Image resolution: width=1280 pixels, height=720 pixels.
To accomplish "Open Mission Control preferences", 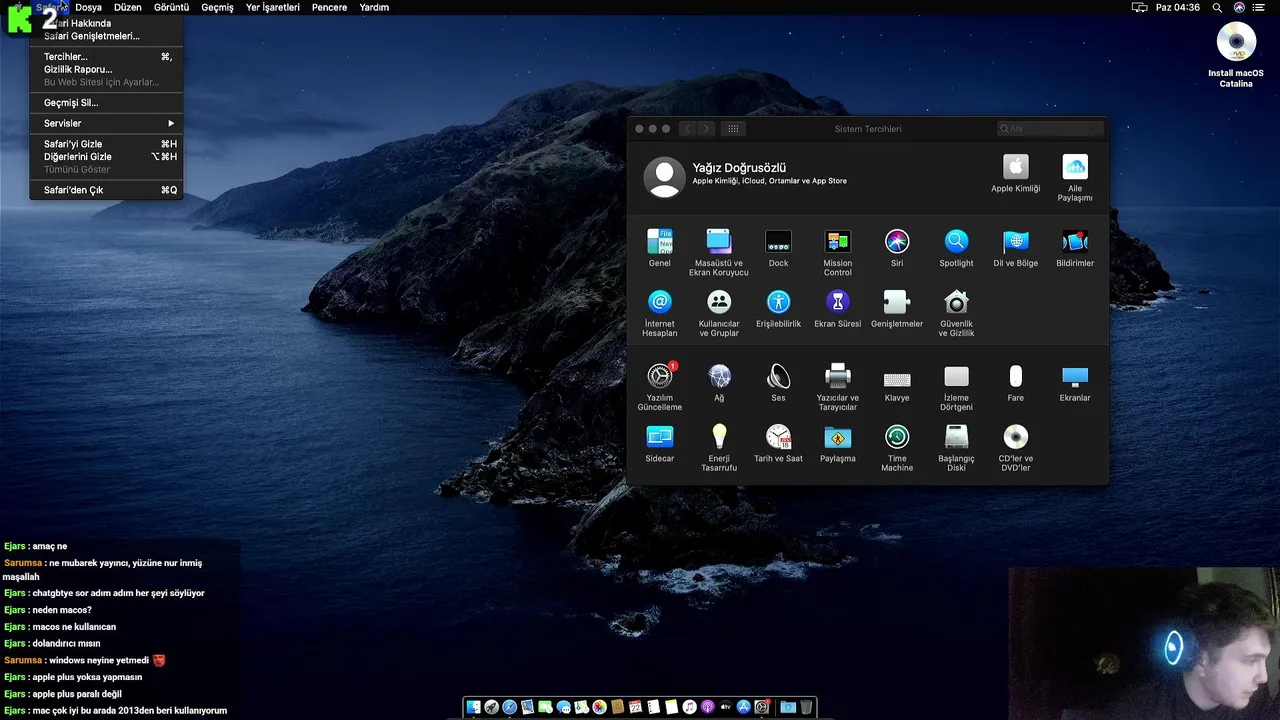I will click(x=838, y=253).
